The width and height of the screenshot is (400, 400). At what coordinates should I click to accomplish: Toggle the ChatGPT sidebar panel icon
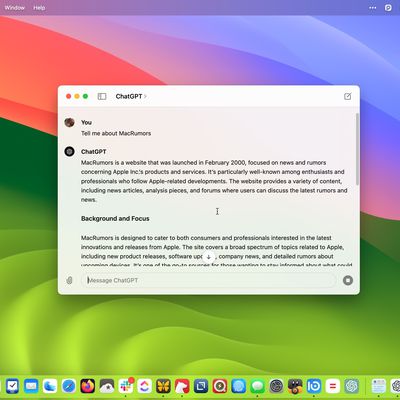[x=102, y=96]
